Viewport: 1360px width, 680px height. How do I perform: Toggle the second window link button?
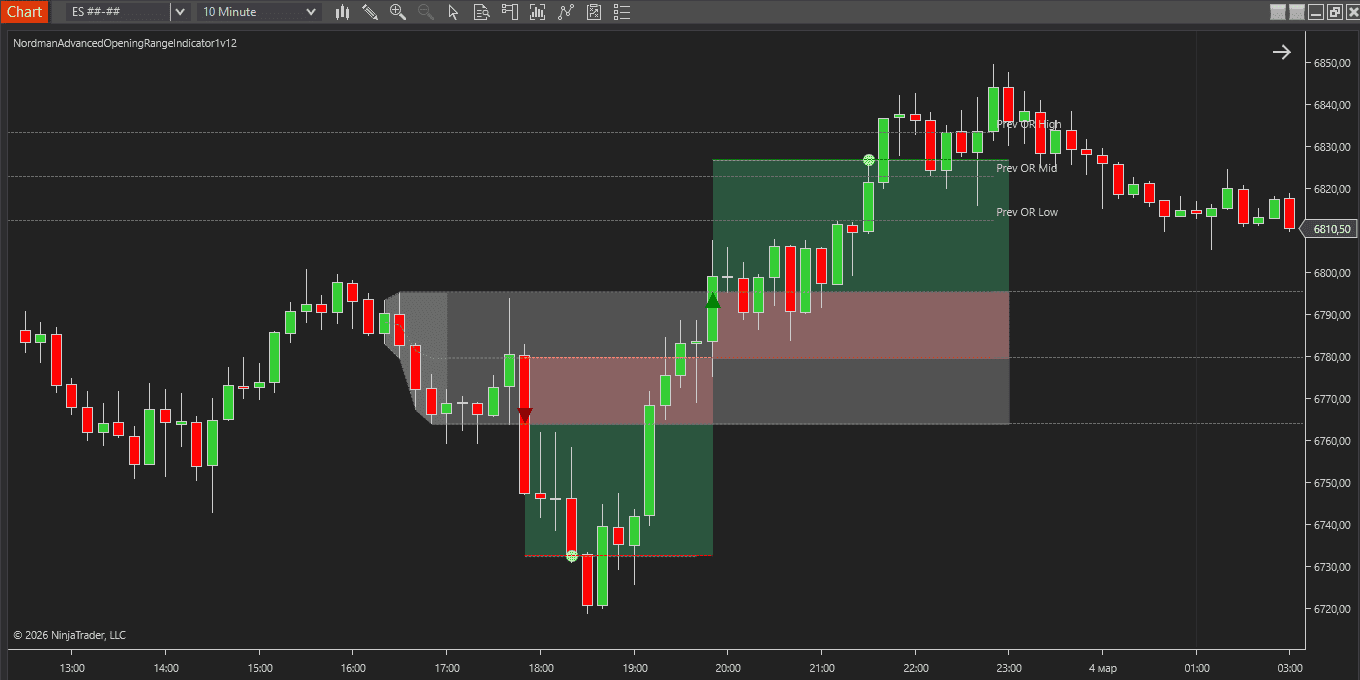[1297, 12]
